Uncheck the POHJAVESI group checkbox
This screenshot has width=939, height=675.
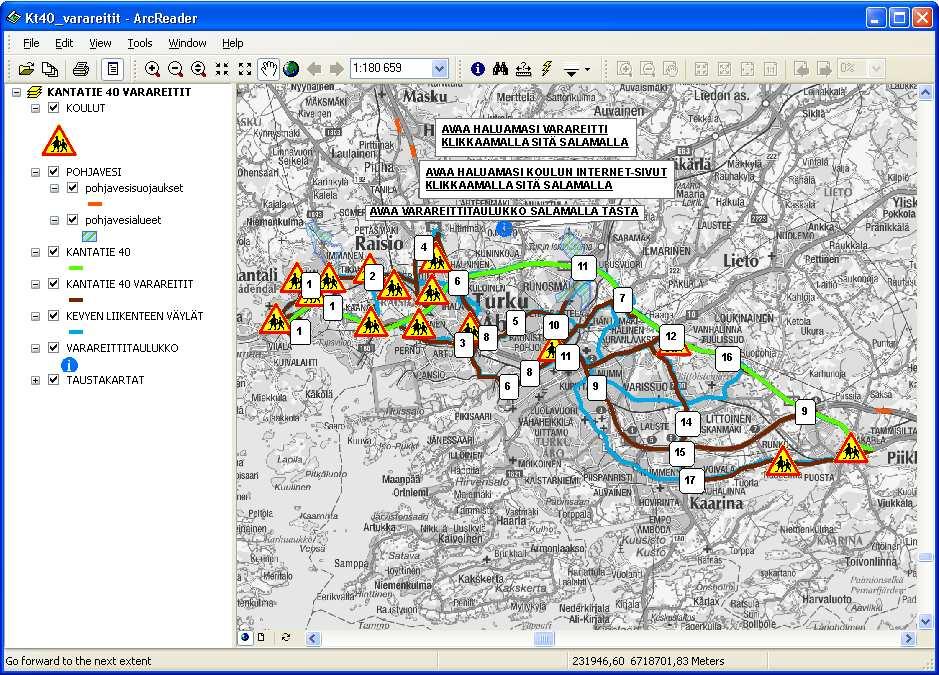coord(54,172)
